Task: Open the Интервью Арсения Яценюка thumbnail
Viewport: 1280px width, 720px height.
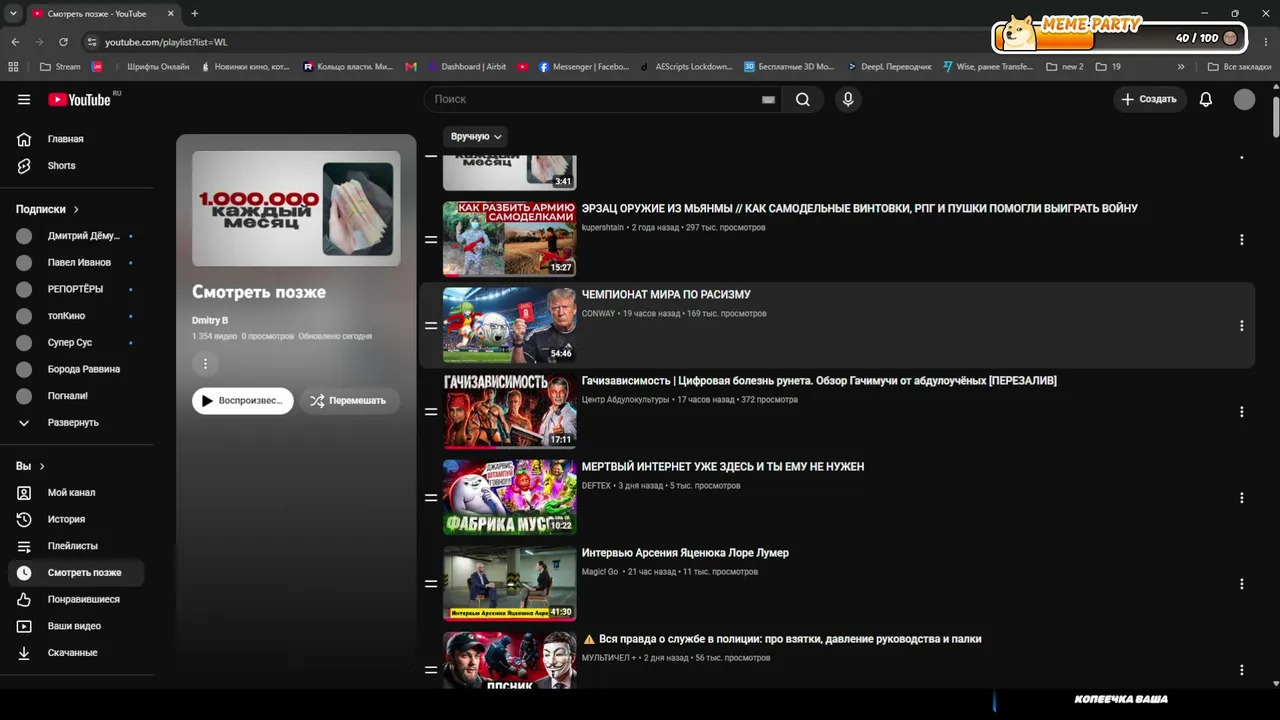Action: (x=510, y=583)
